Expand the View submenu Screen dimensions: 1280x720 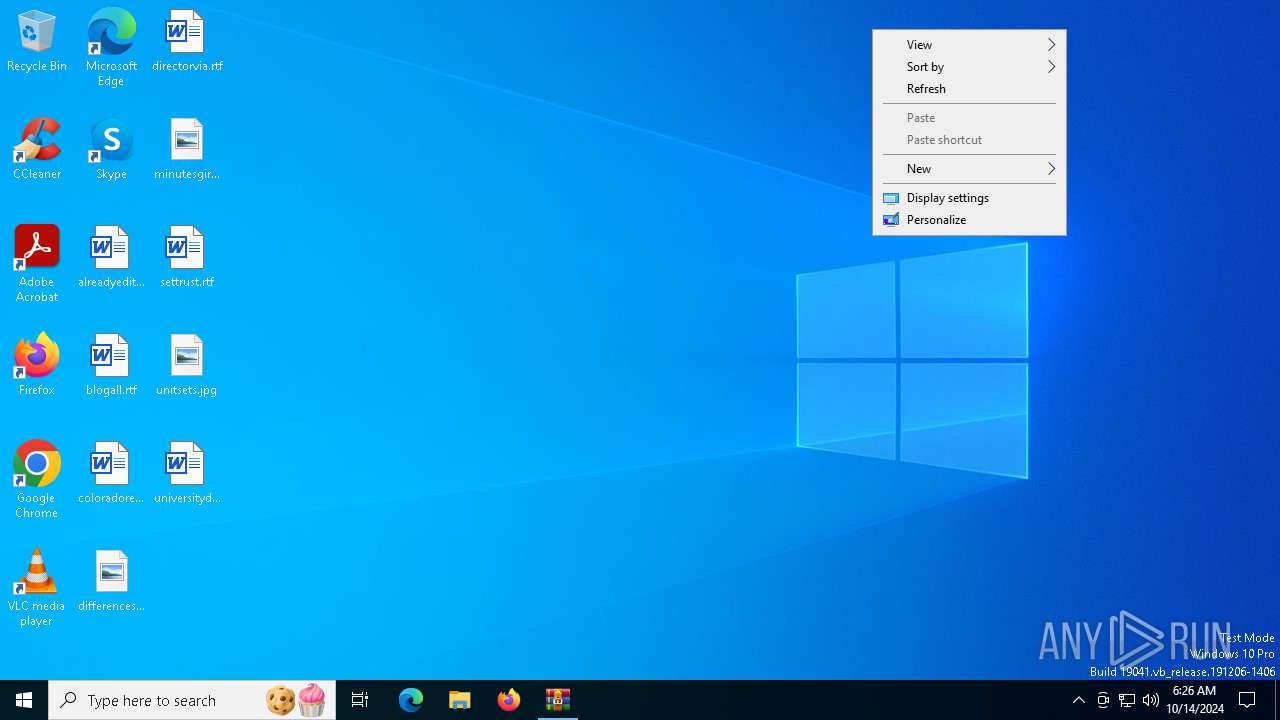pos(969,45)
